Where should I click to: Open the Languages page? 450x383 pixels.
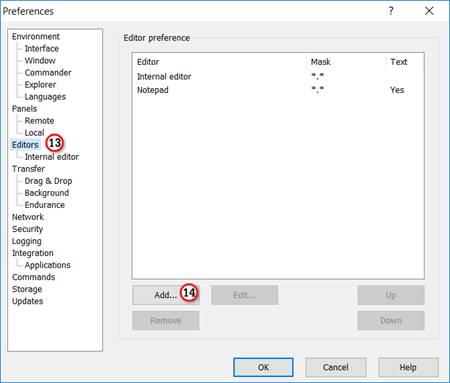pos(45,97)
